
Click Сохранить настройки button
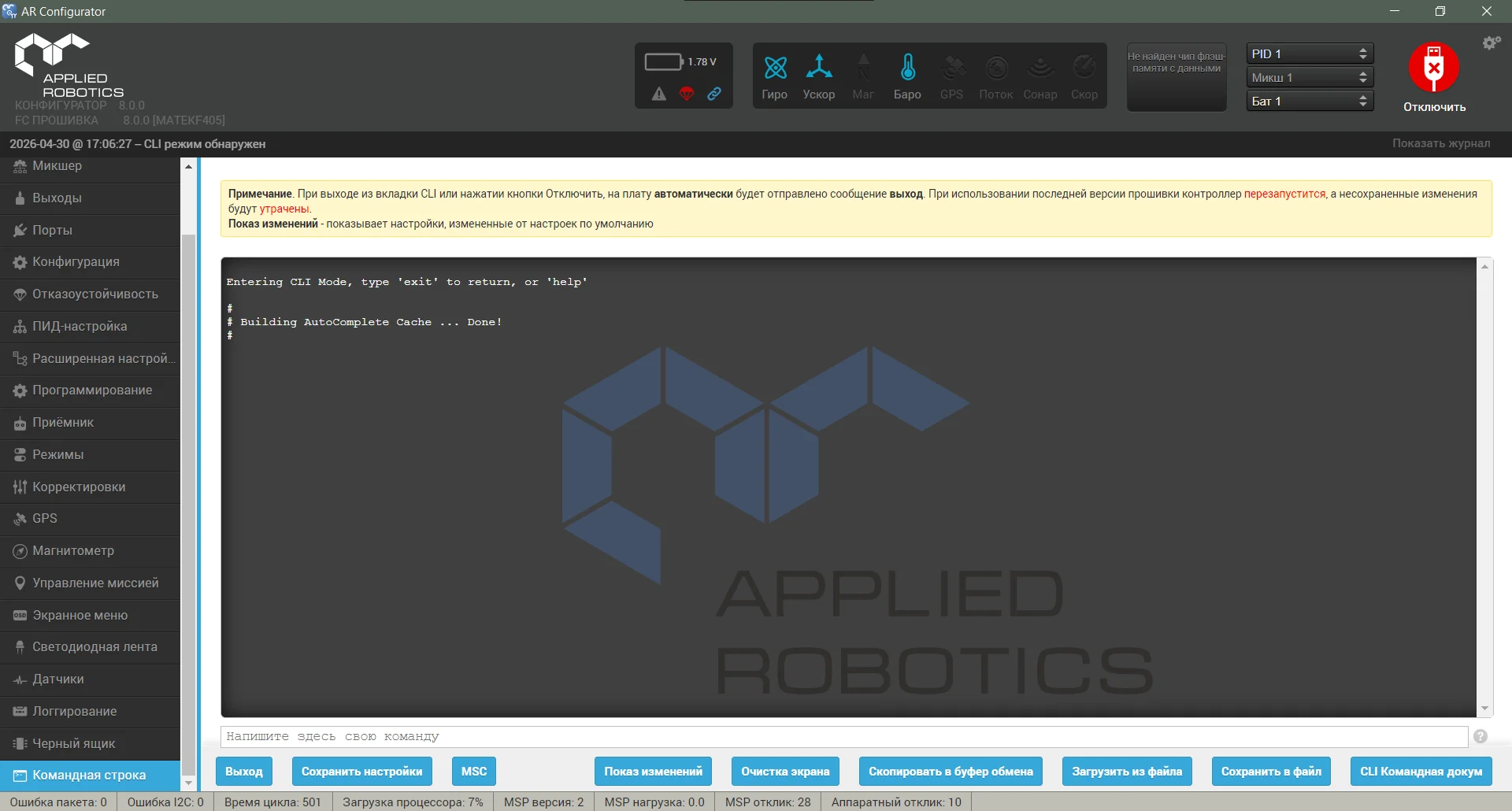tap(361, 772)
